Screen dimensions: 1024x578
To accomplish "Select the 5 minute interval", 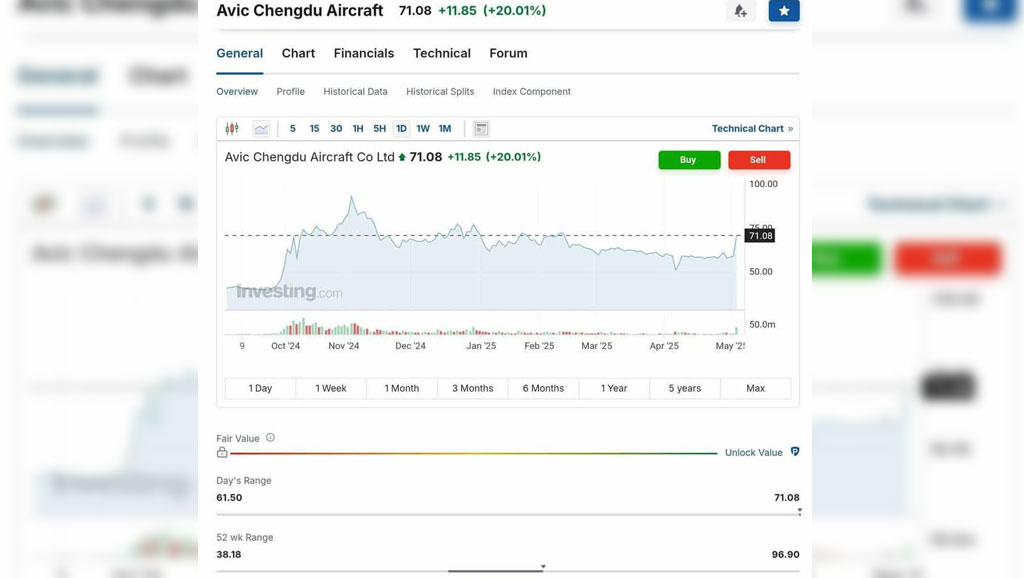I will (x=293, y=129).
